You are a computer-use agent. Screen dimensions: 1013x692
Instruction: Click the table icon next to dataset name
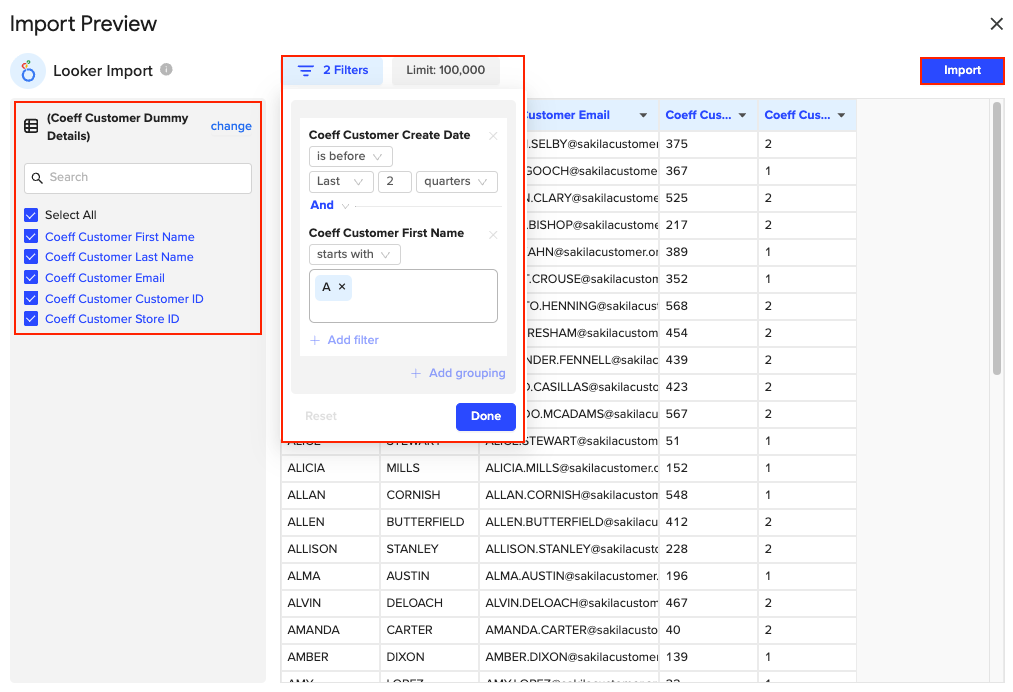[x=32, y=127]
